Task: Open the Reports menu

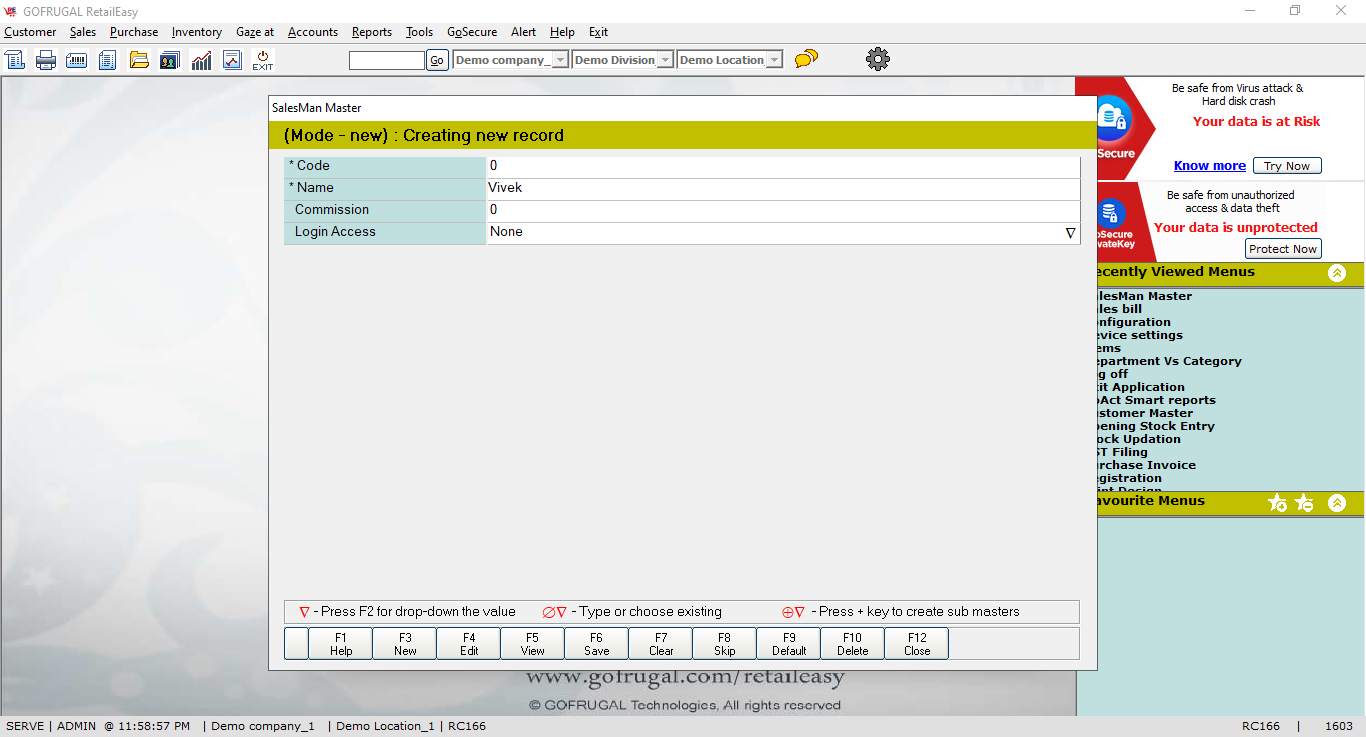Action: point(372,32)
